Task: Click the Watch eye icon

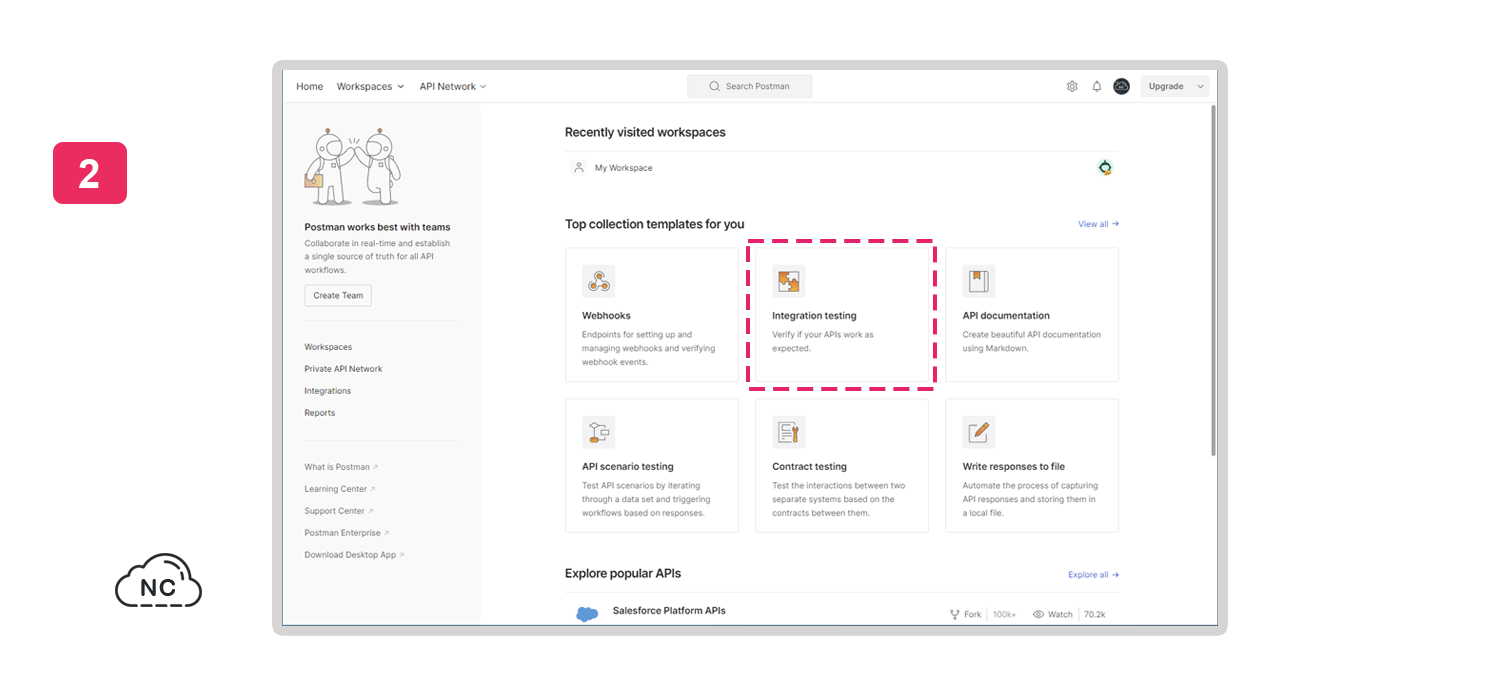Action: pos(1038,614)
